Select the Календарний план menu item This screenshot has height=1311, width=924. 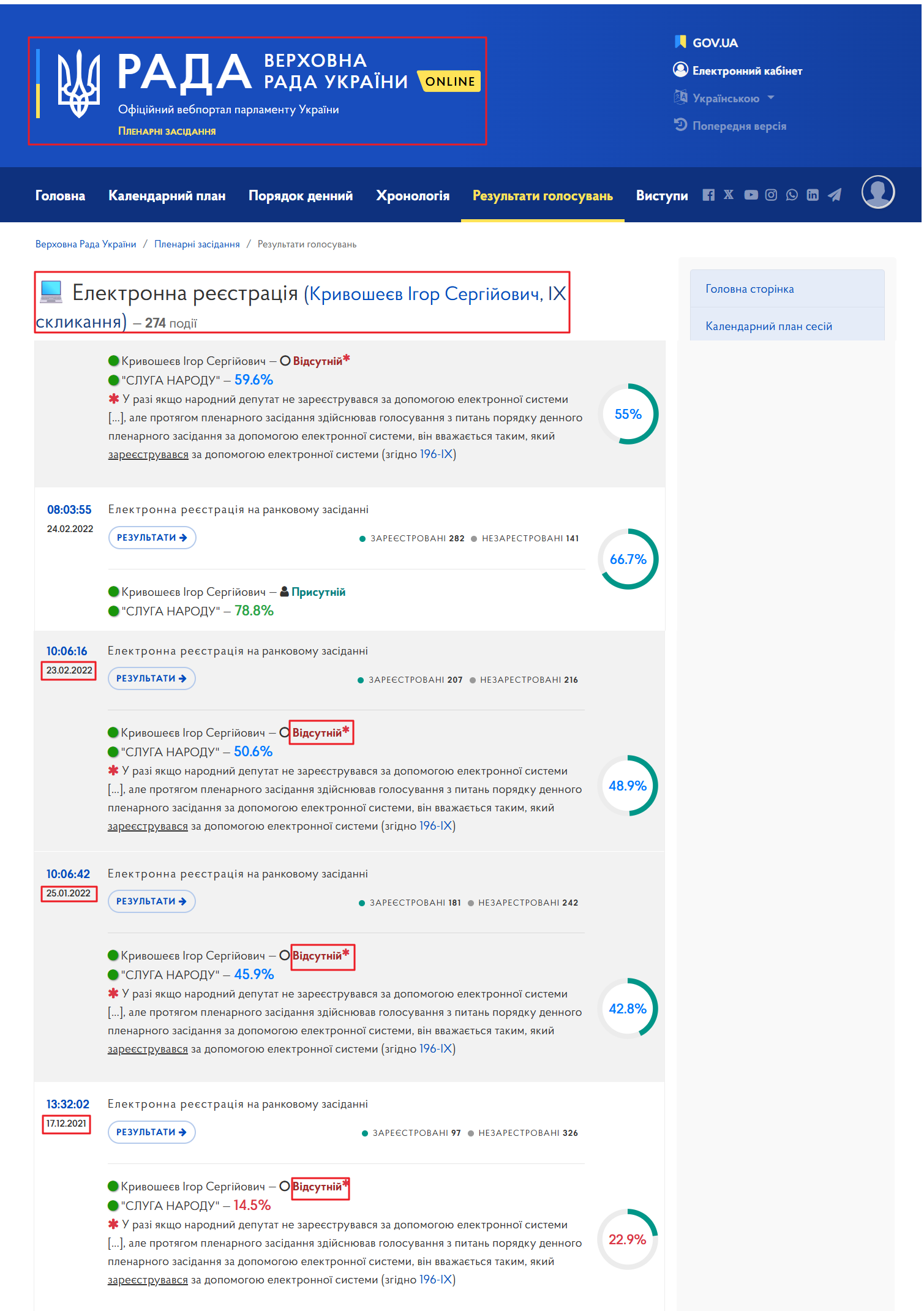(x=167, y=196)
